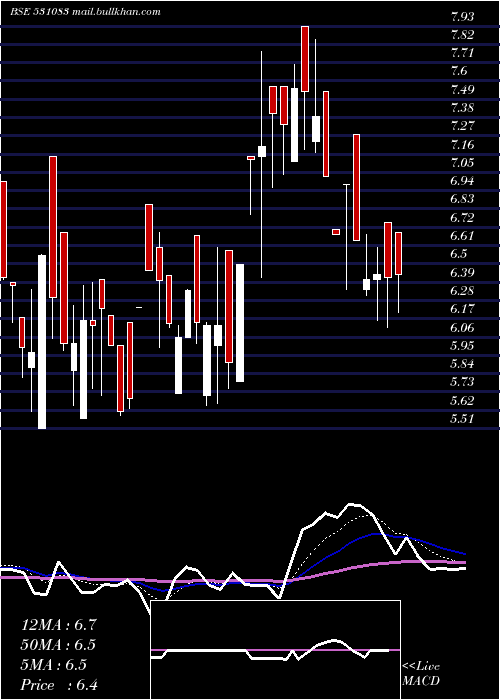Viewport: 500px width, 700px height.
Task: Click the 7.05 price level label
Action: [x=462, y=163]
